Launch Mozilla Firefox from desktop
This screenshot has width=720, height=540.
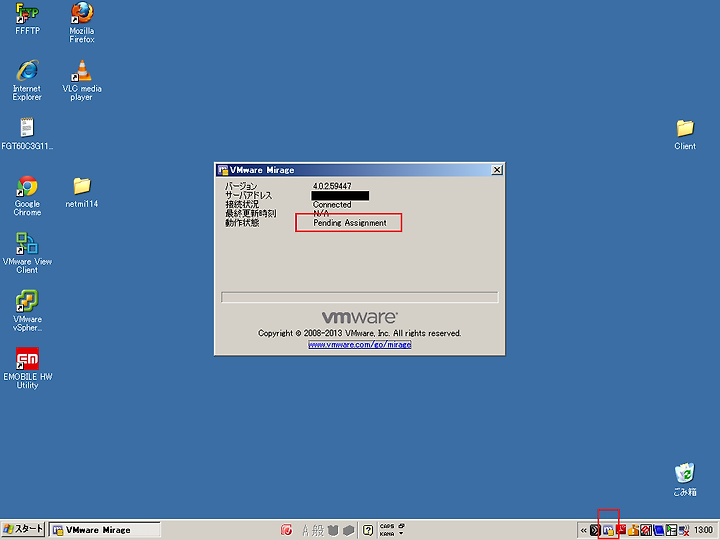pyautogui.click(x=82, y=22)
